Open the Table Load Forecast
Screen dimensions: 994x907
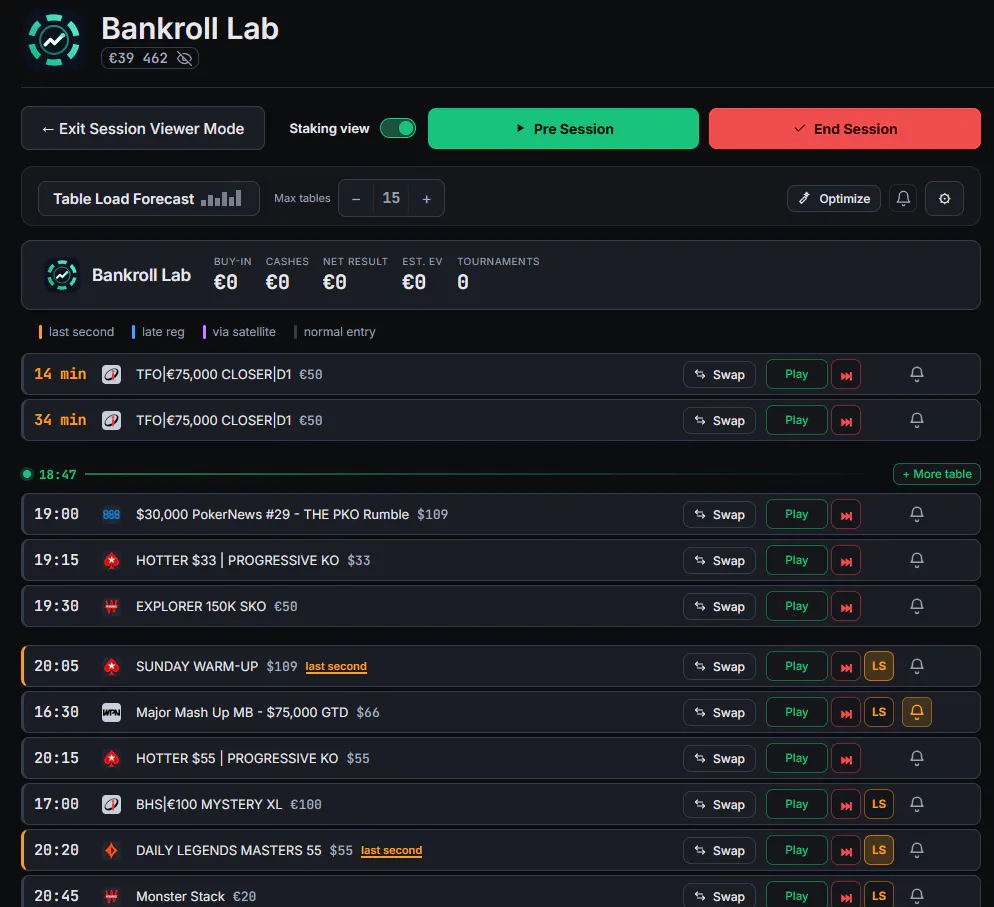tap(148, 198)
